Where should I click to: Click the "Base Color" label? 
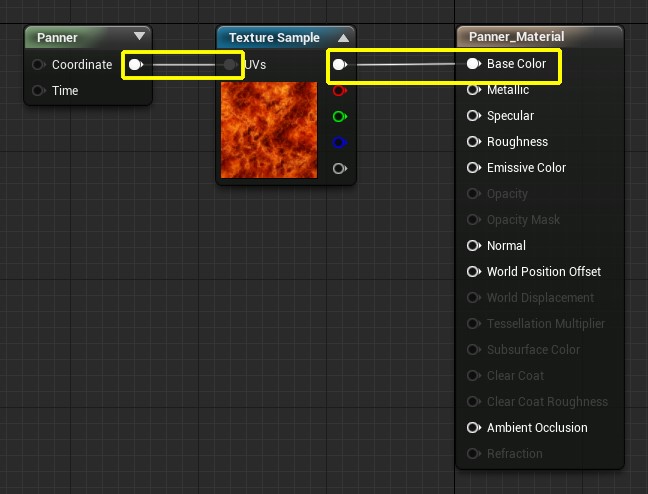tap(516, 64)
